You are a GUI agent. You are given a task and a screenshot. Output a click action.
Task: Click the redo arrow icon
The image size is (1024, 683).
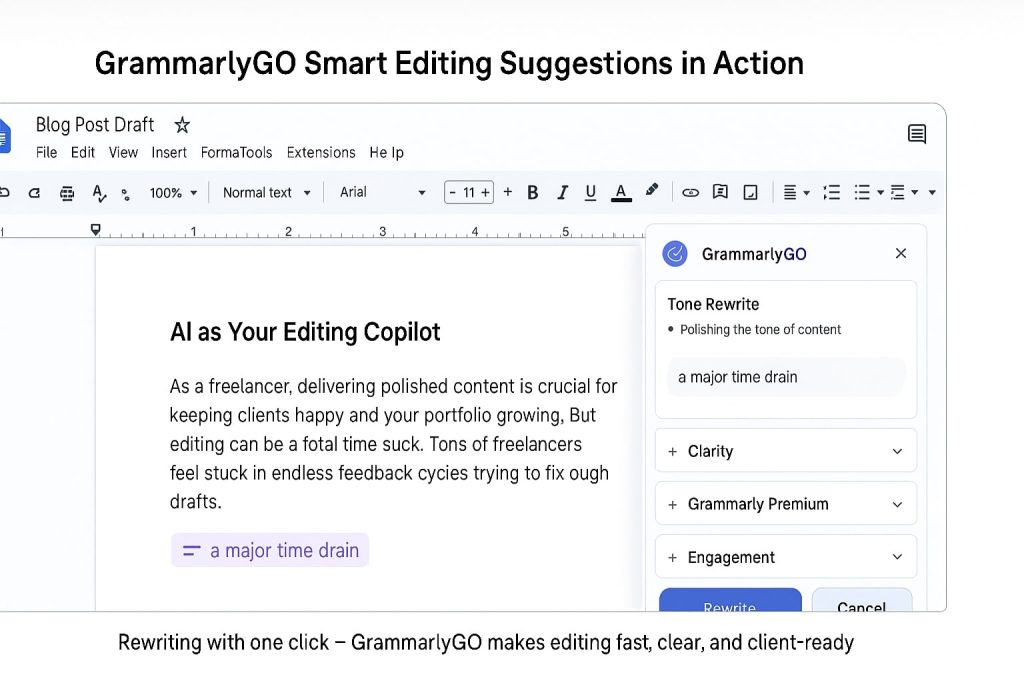click(34, 193)
